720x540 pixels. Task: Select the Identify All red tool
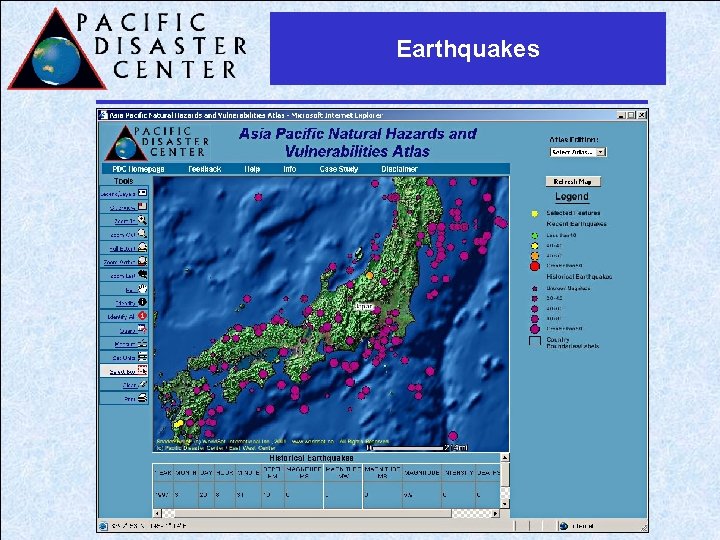click(x=143, y=316)
